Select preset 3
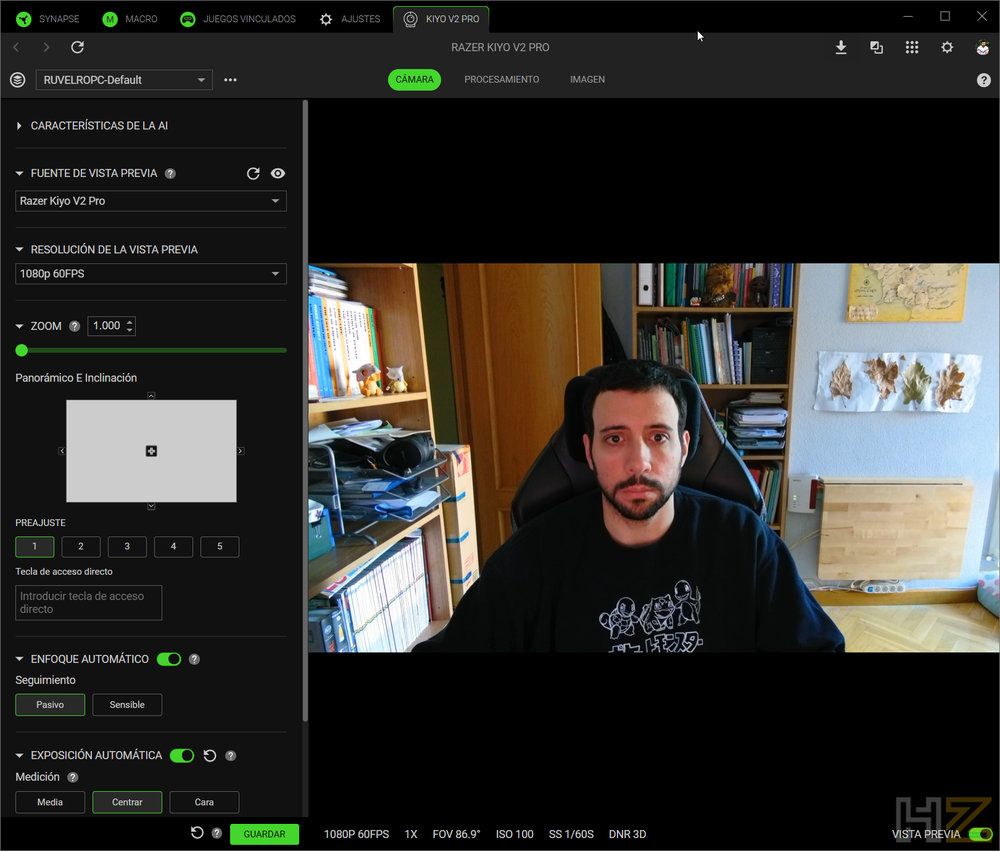Image resolution: width=1000 pixels, height=851 pixels. [127, 547]
